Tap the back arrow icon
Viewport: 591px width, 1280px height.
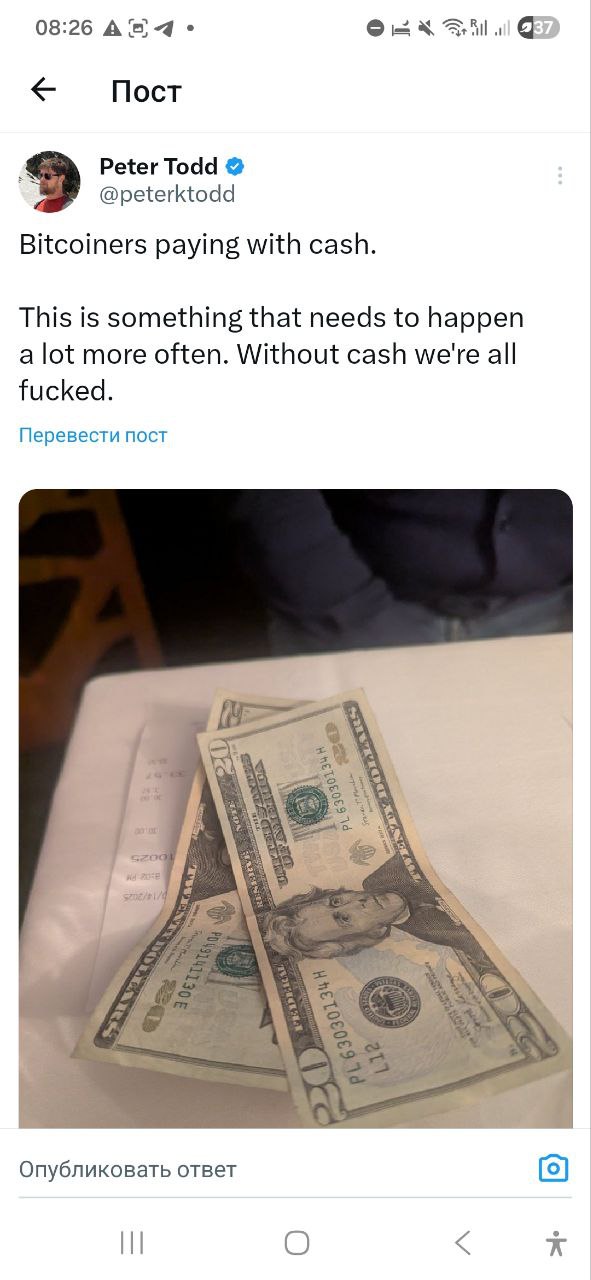pyautogui.click(x=43, y=90)
